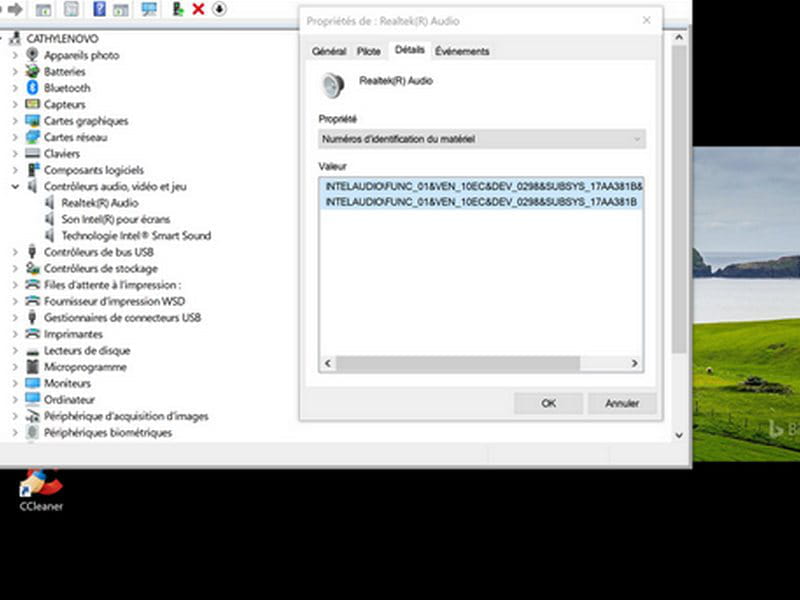Viewport: 800px width, 600px height.
Task: Click the blue question mark help icon
Action: 99,9
